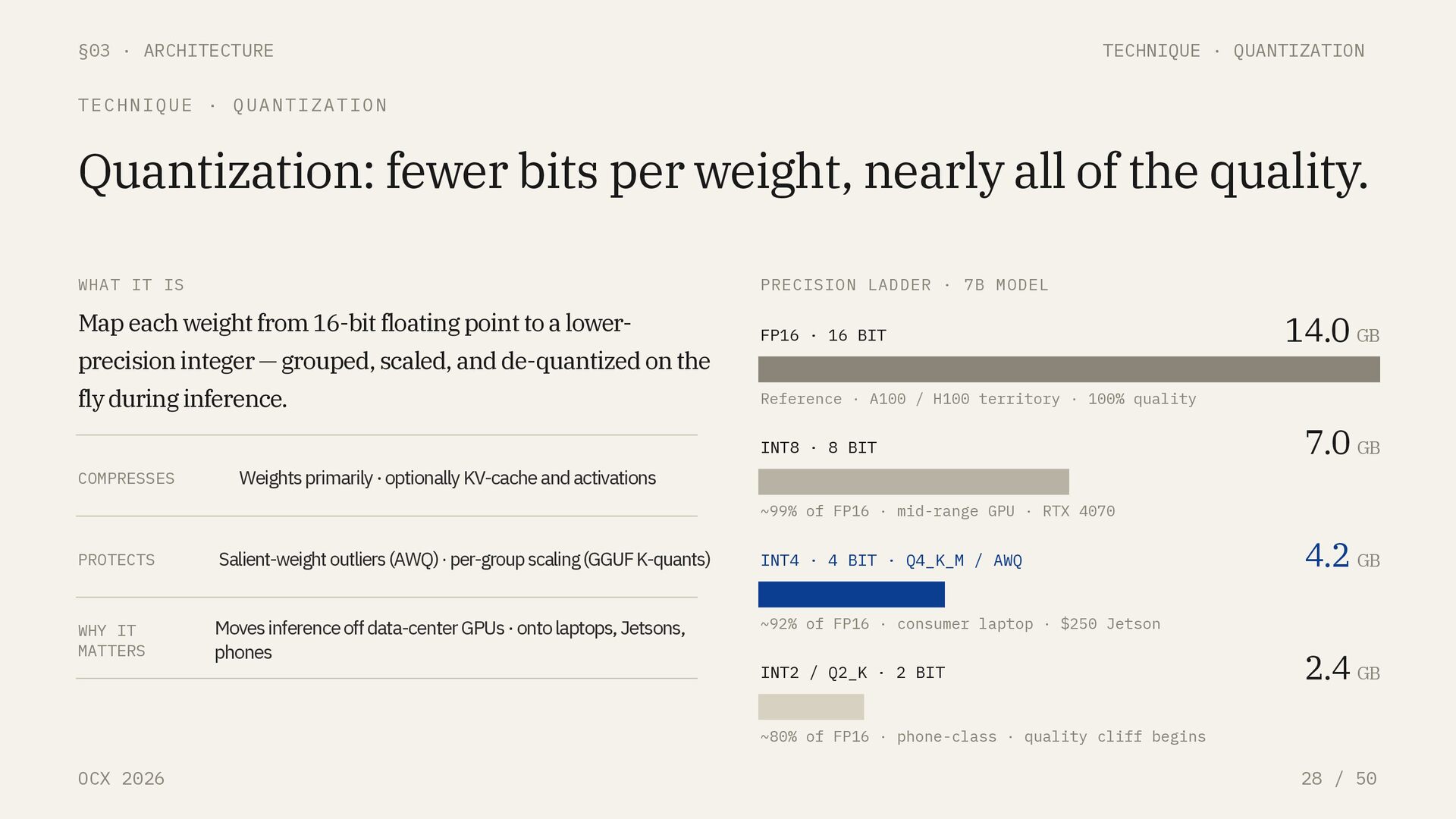The height and width of the screenshot is (819, 1456).
Task: Click the PROTECTS row label
Action: [116, 560]
